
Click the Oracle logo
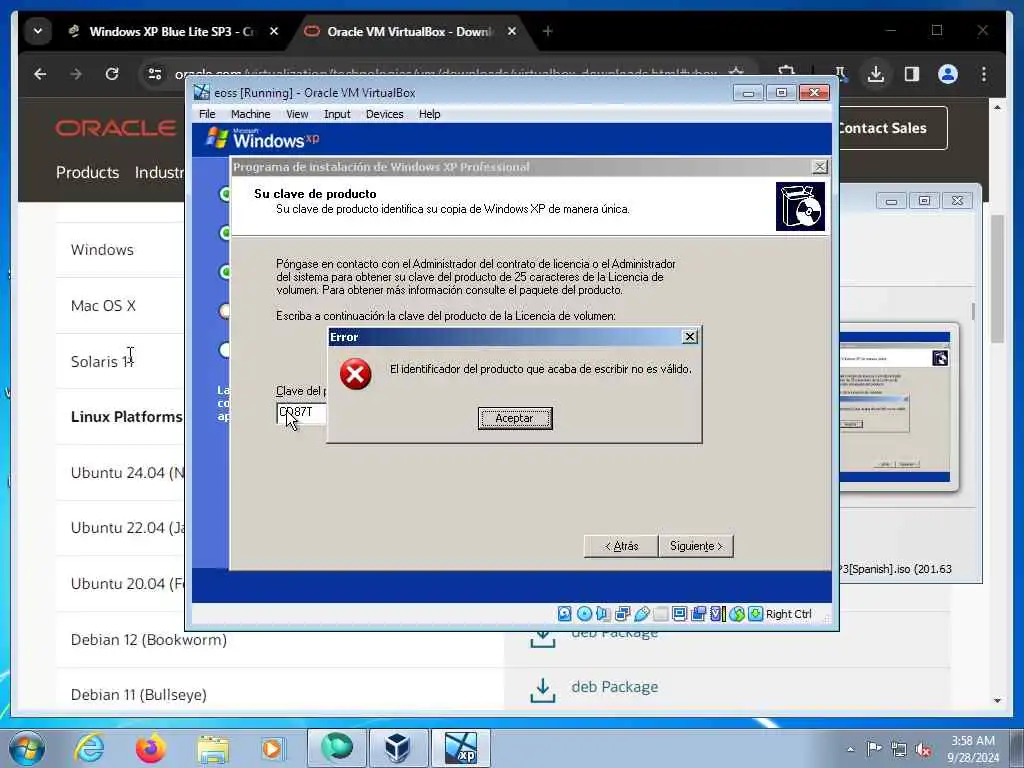coord(116,128)
